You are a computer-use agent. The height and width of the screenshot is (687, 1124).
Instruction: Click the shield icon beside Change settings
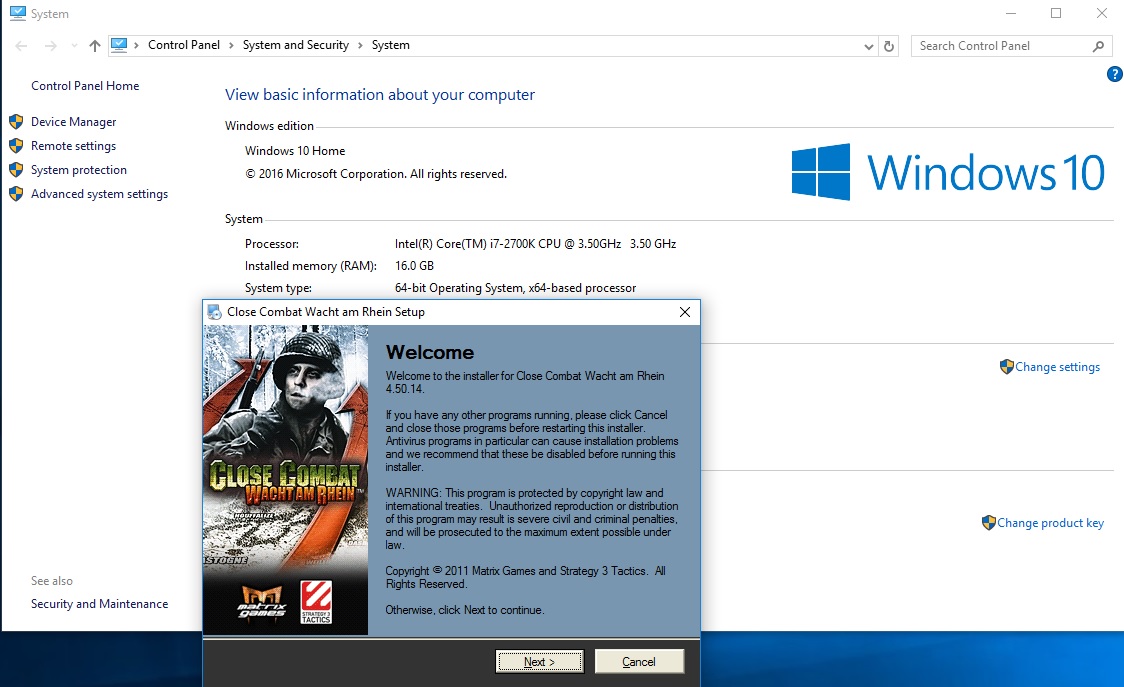[1006, 366]
